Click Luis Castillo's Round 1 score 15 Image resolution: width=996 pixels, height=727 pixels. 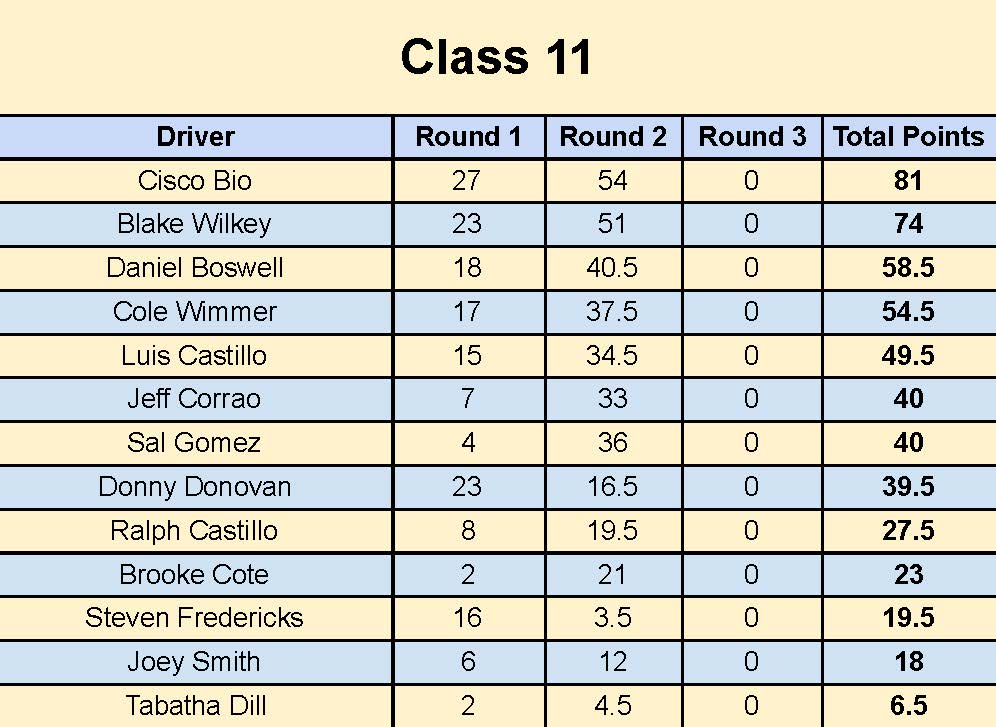[x=468, y=356]
